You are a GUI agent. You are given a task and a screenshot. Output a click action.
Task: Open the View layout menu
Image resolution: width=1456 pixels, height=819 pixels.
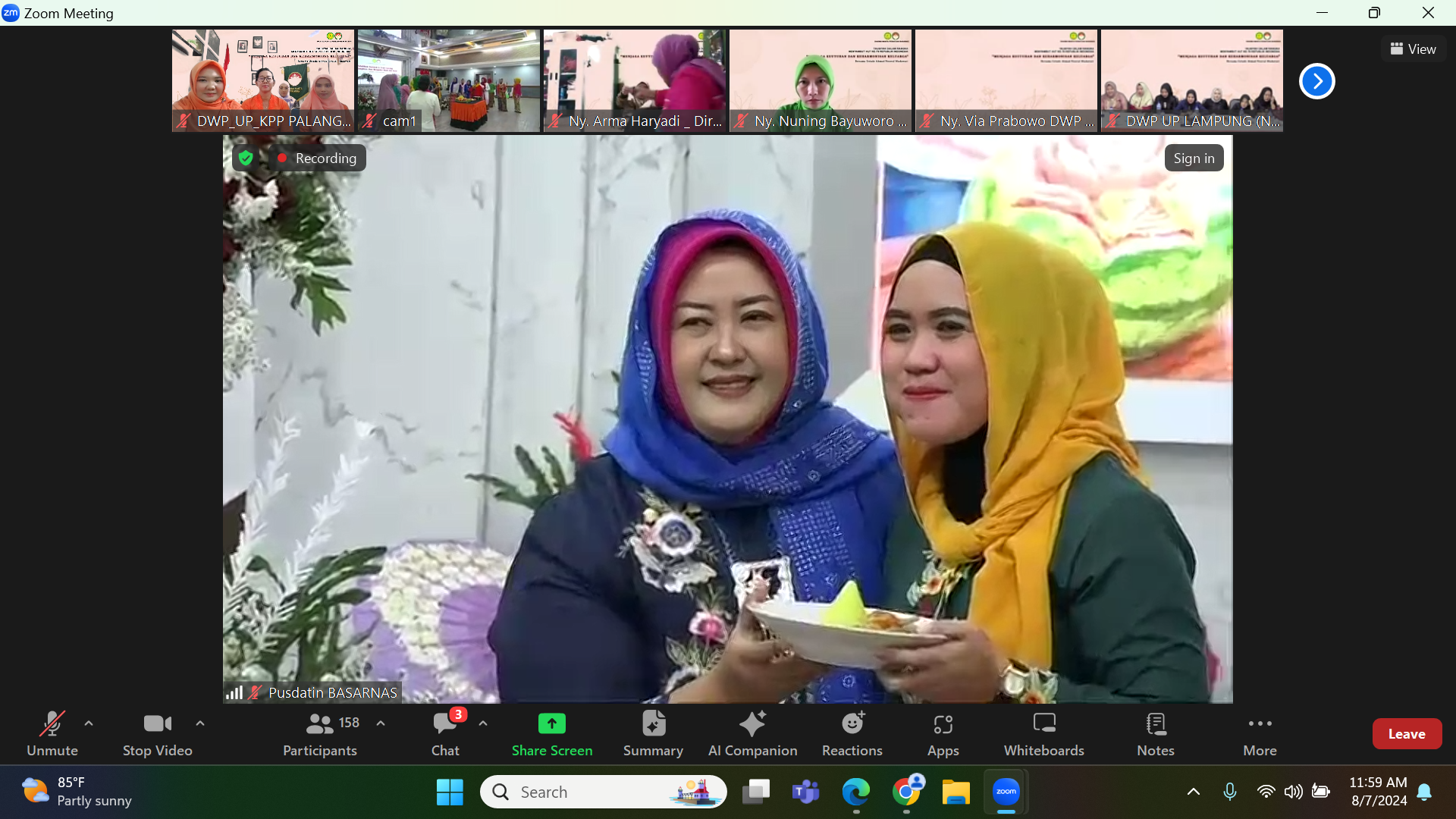(1413, 49)
